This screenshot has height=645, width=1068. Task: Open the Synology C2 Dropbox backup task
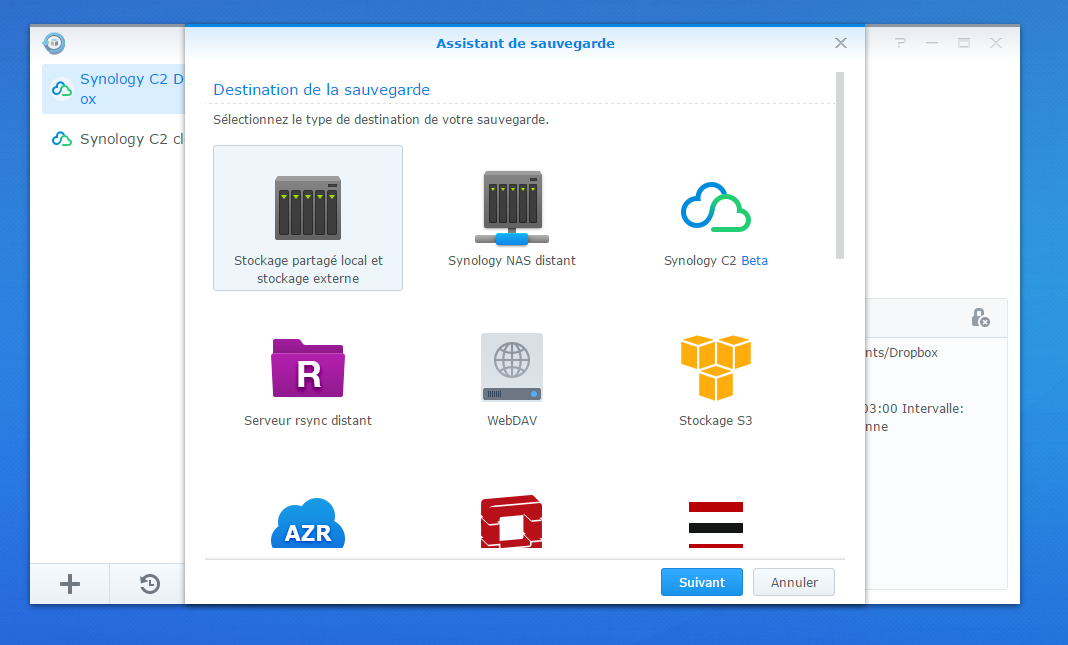(x=115, y=89)
